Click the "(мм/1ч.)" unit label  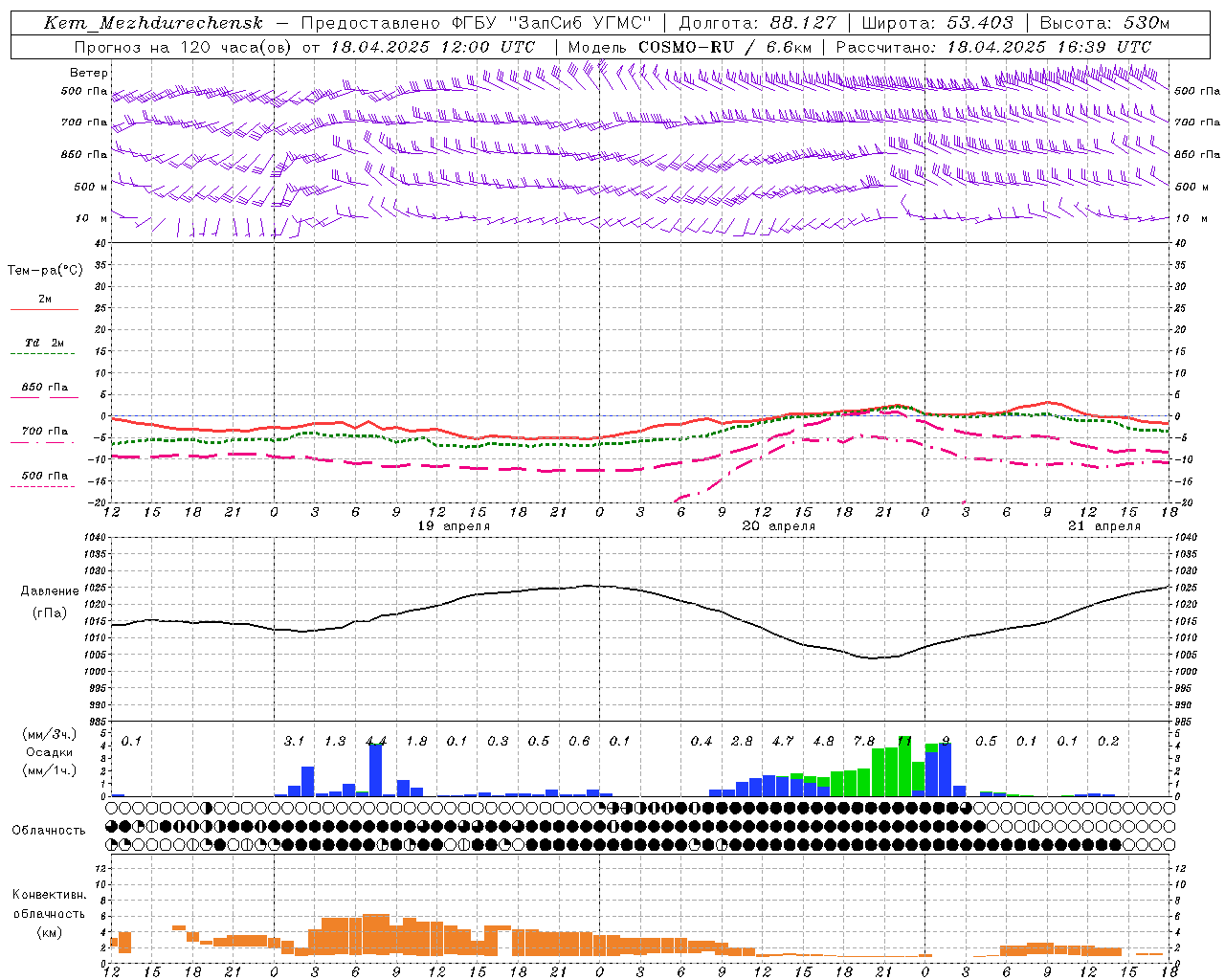(49, 770)
